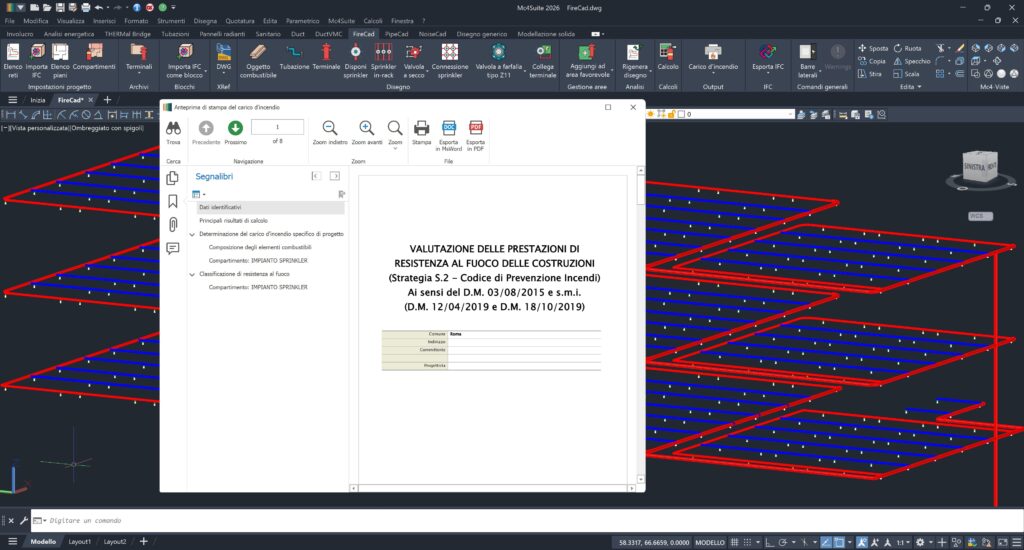Toggle polar tracking in status bar
The width and height of the screenshot is (1024, 550).
coord(783,542)
